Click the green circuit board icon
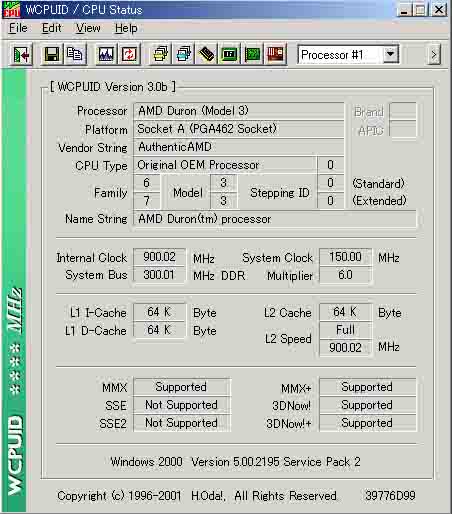452x514 pixels. (x=252, y=54)
